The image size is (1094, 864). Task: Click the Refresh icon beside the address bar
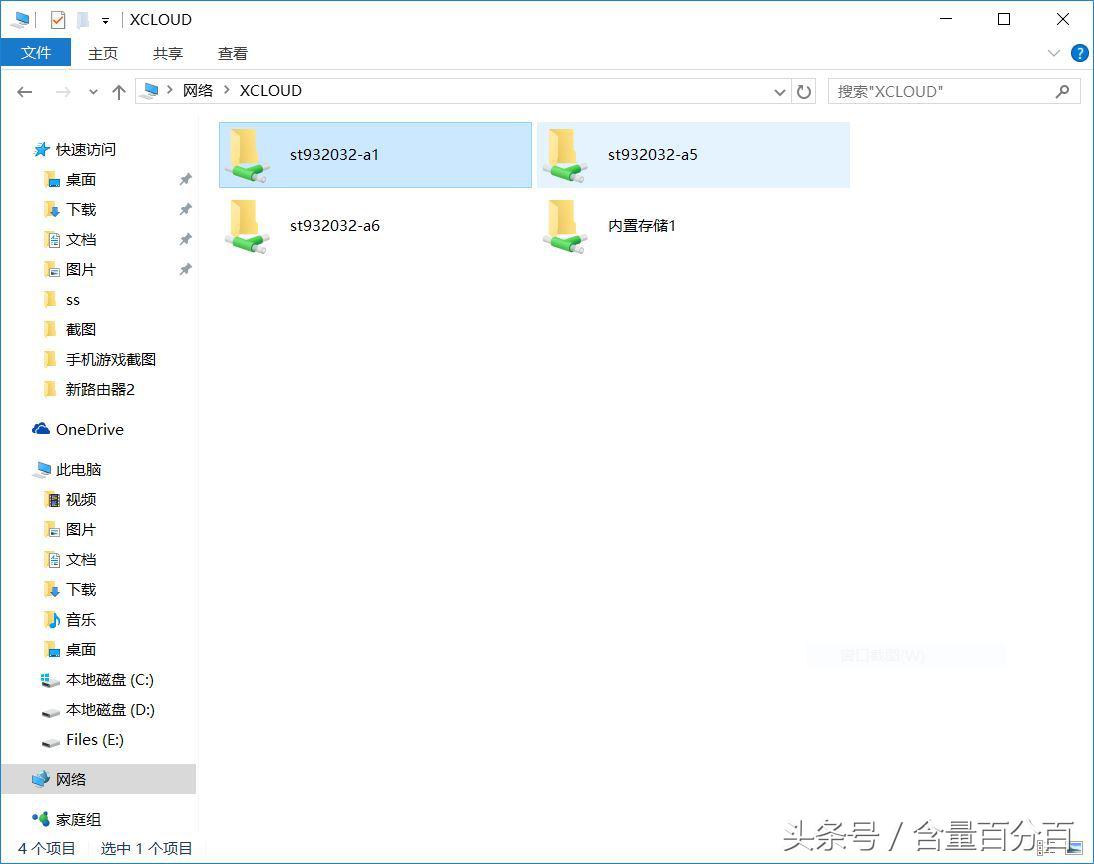tap(804, 91)
